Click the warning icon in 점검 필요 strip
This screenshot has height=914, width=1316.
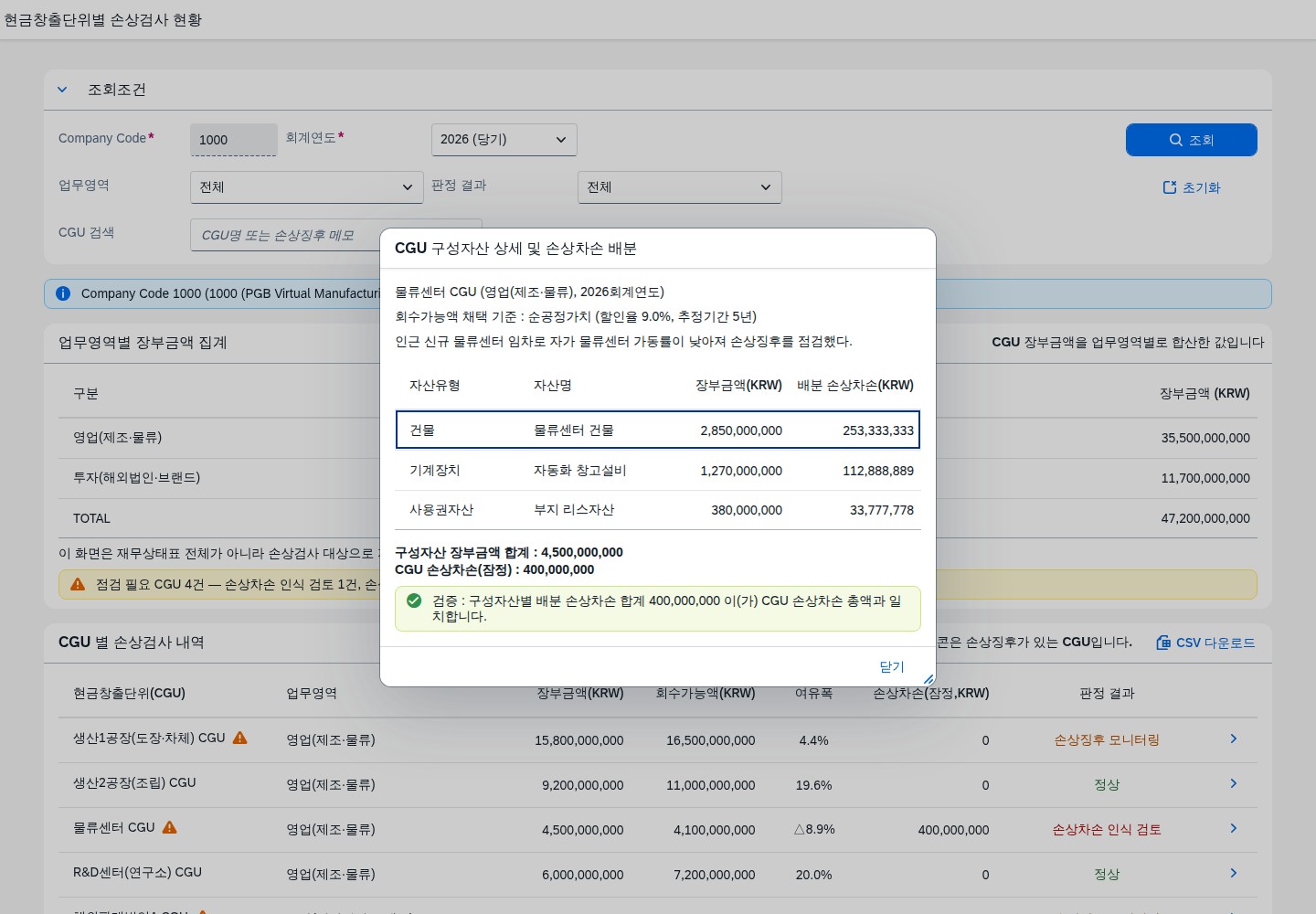pyautogui.click(x=78, y=584)
